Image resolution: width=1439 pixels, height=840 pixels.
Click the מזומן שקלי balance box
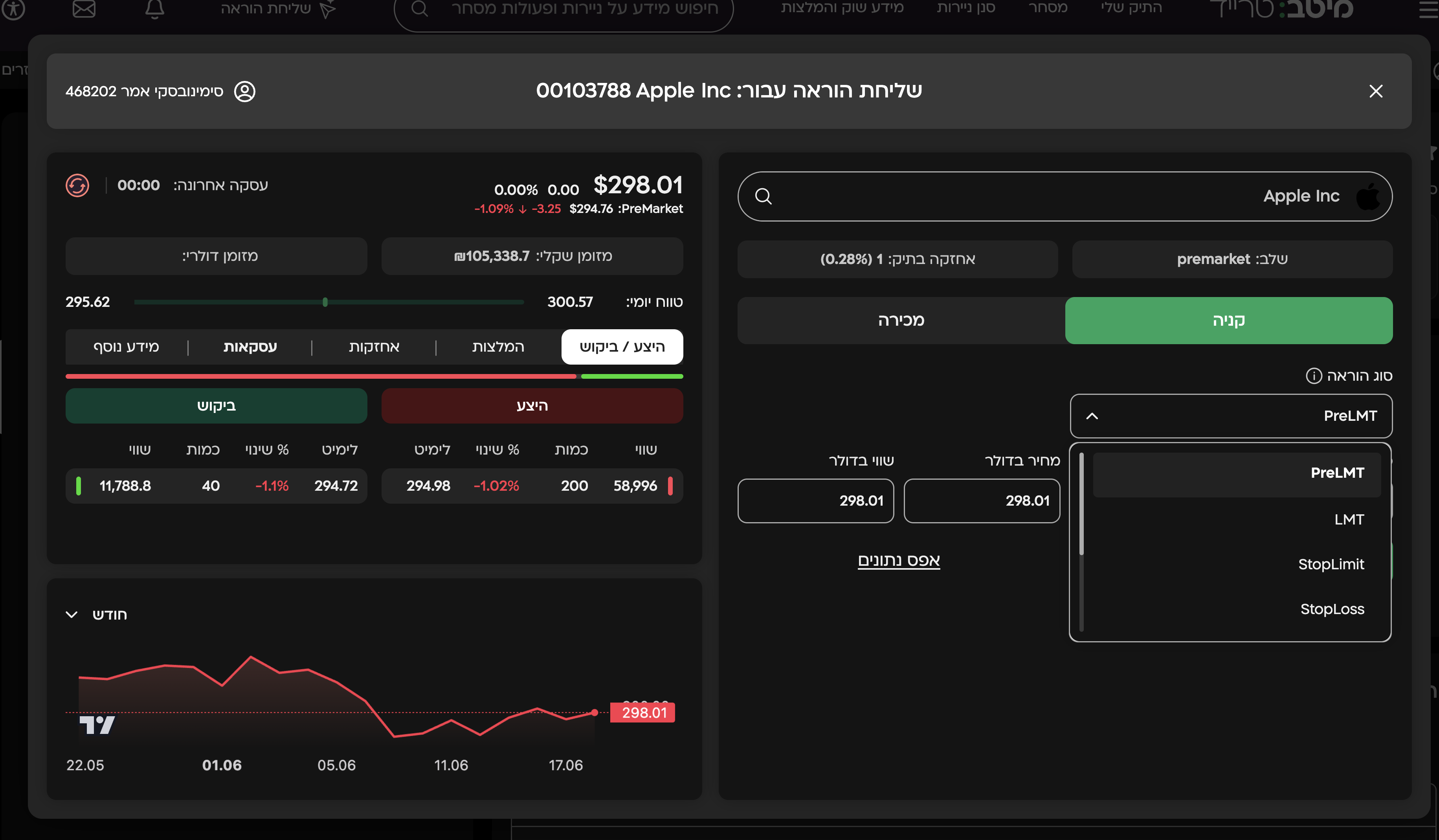tap(532, 257)
